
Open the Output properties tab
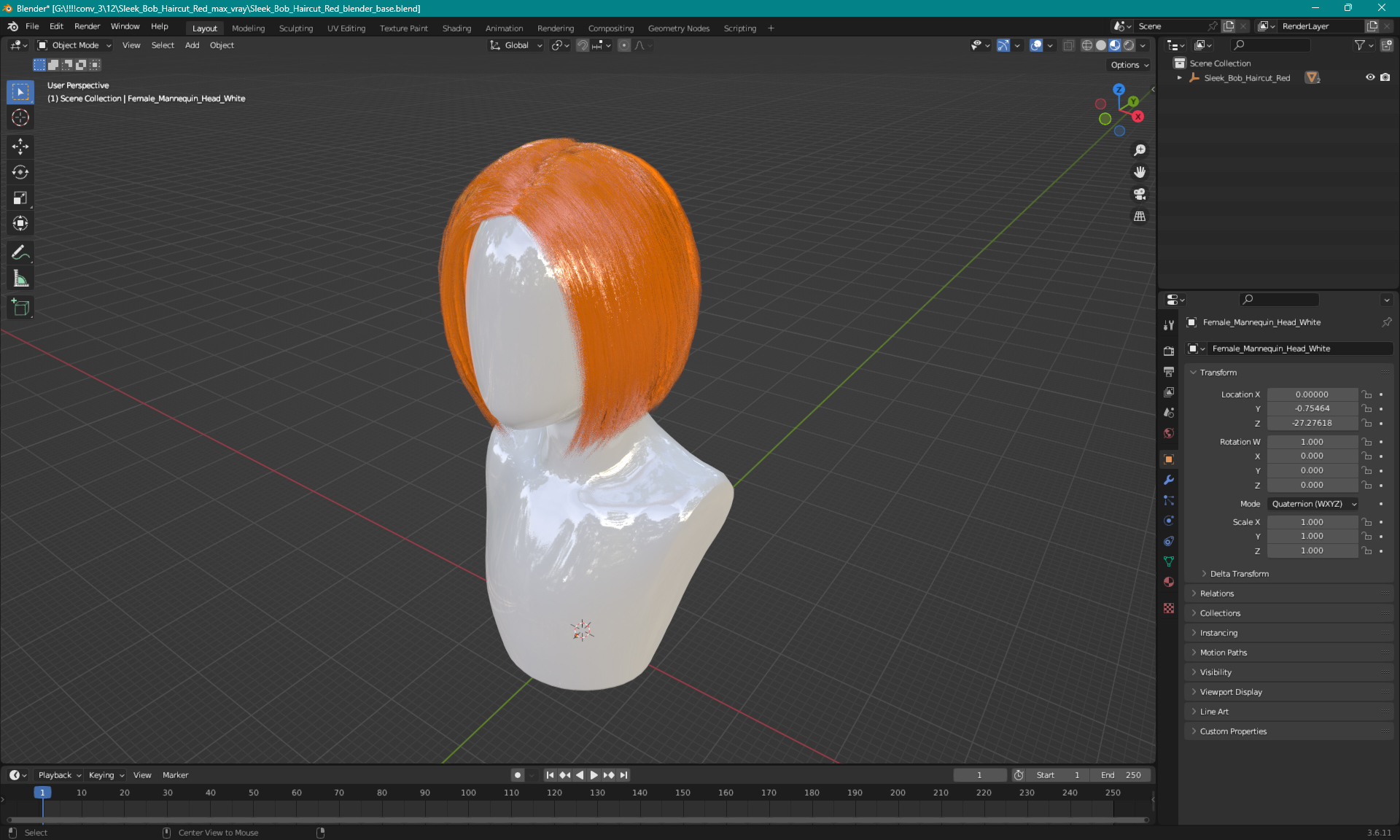[x=1169, y=371]
